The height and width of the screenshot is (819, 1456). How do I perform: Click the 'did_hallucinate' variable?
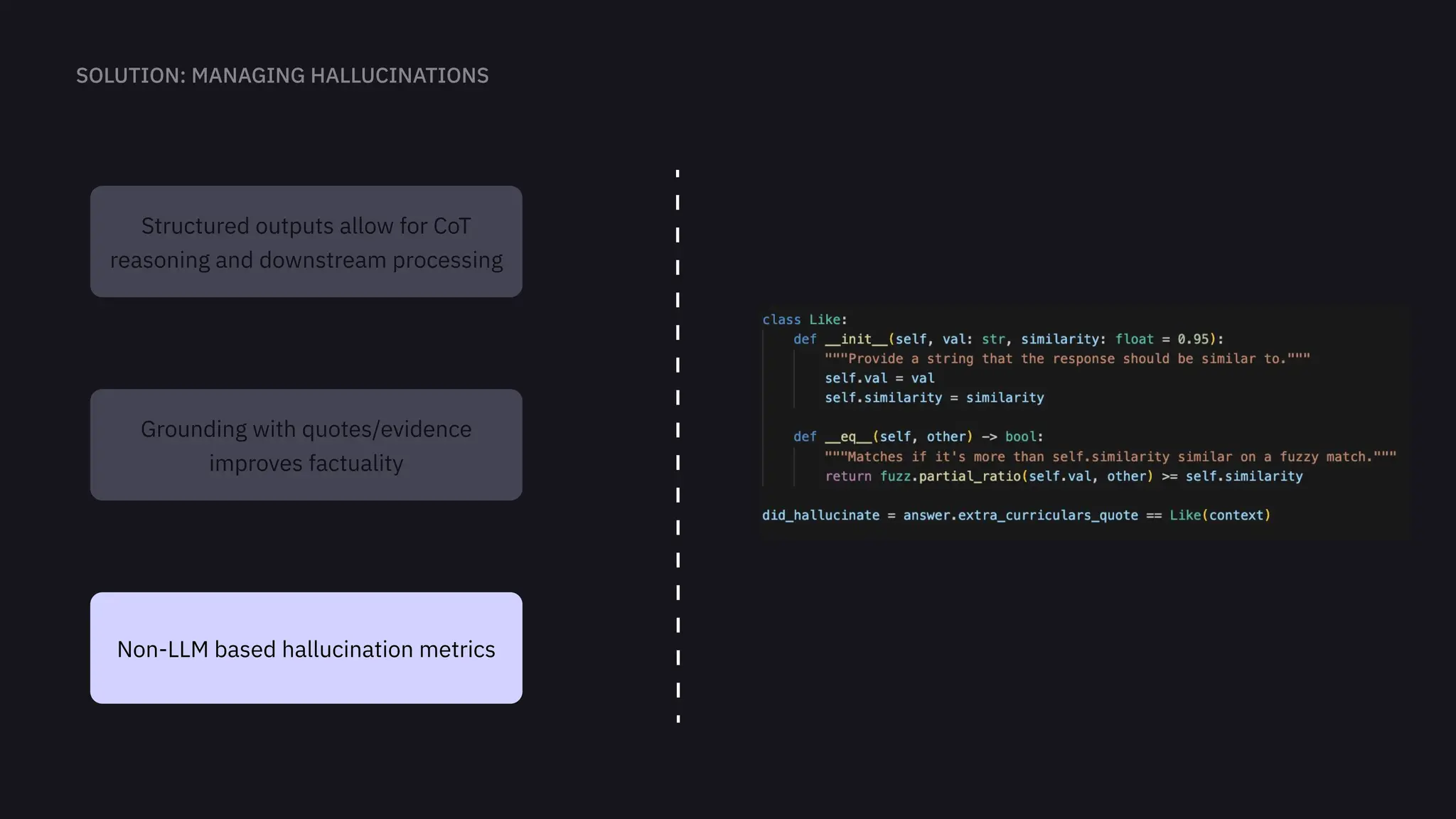820,515
